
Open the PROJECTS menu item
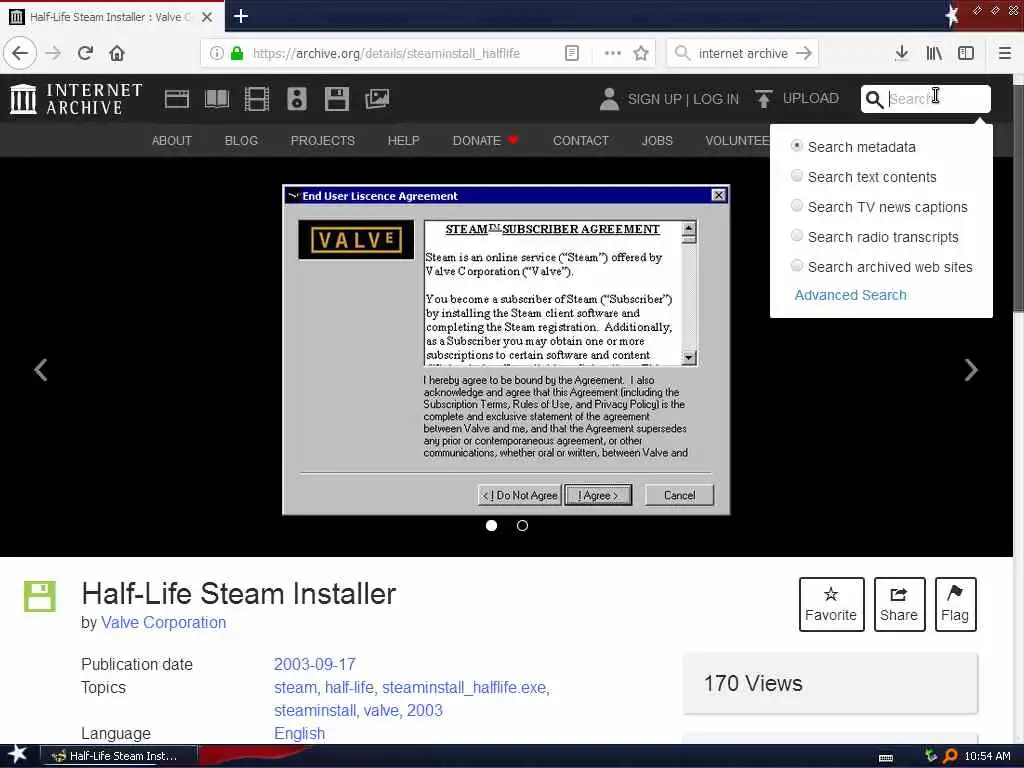(x=323, y=140)
